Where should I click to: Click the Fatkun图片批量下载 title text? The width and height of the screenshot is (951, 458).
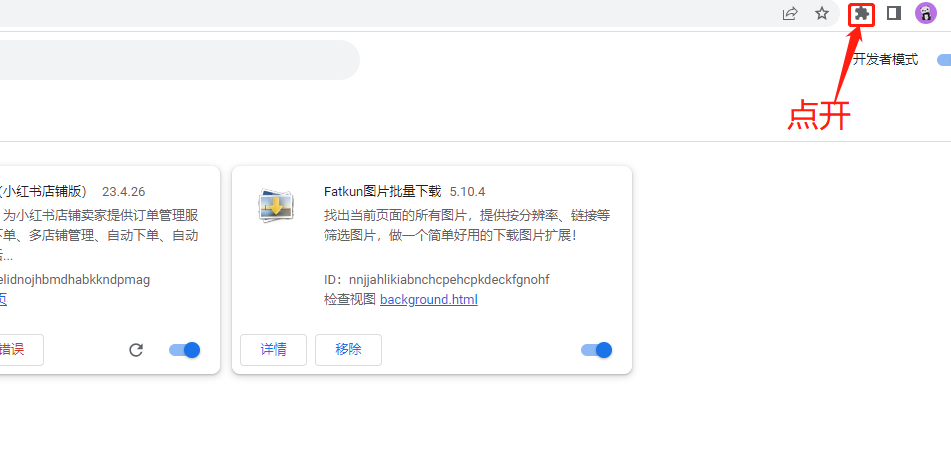pos(382,191)
